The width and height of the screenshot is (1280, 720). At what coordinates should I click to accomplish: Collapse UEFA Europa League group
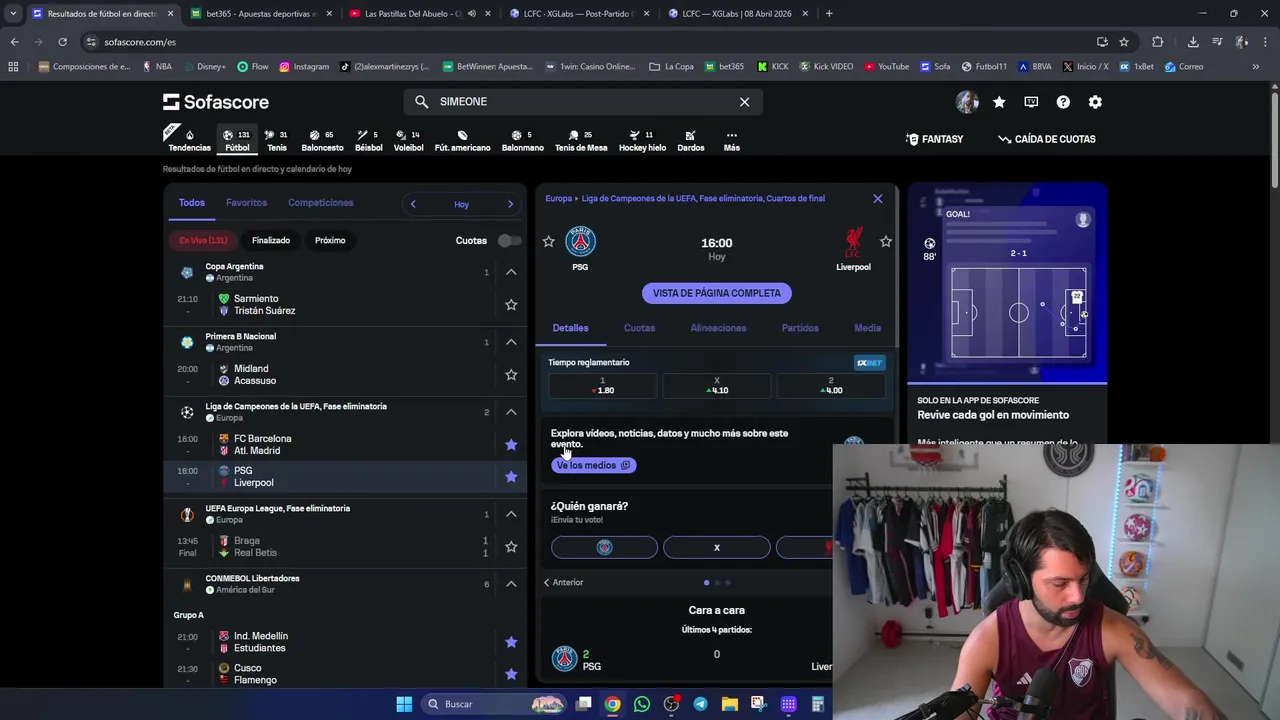click(x=511, y=514)
